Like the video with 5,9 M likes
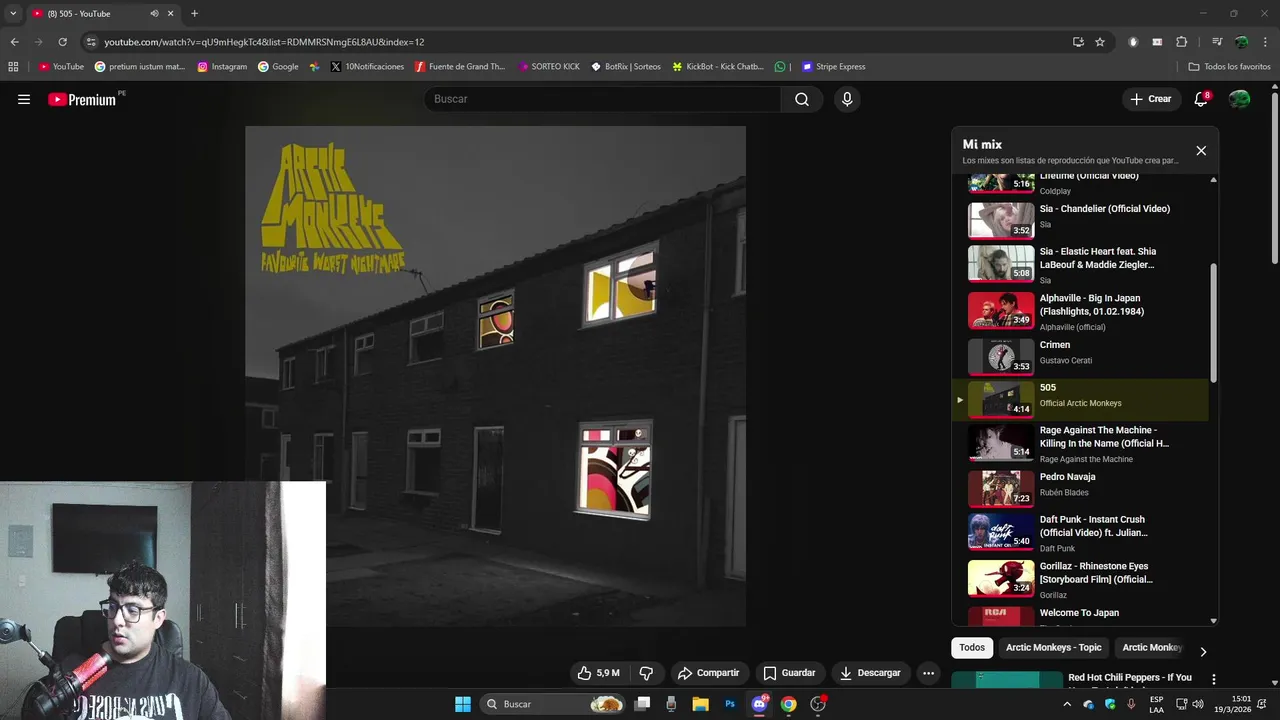The width and height of the screenshot is (1280, 720). click(x=598, y=673)
